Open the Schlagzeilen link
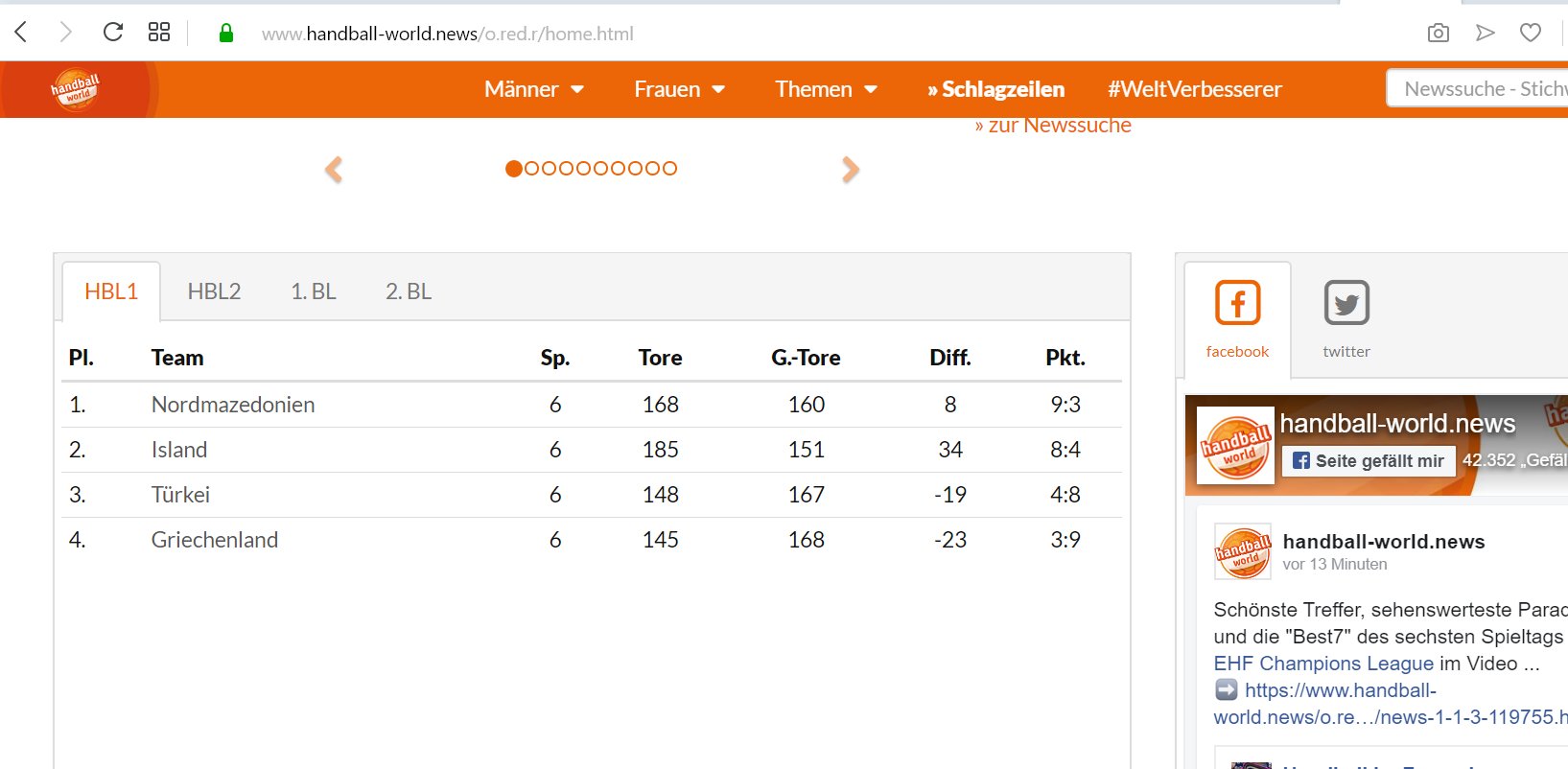 995,89
